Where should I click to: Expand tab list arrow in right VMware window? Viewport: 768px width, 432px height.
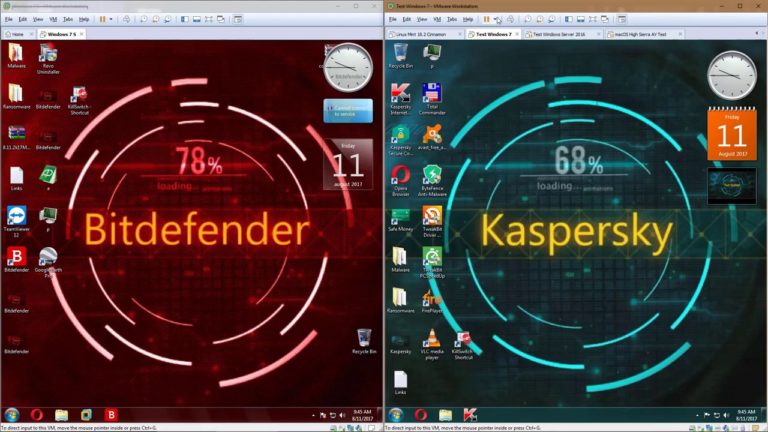[x=757, y=33]
